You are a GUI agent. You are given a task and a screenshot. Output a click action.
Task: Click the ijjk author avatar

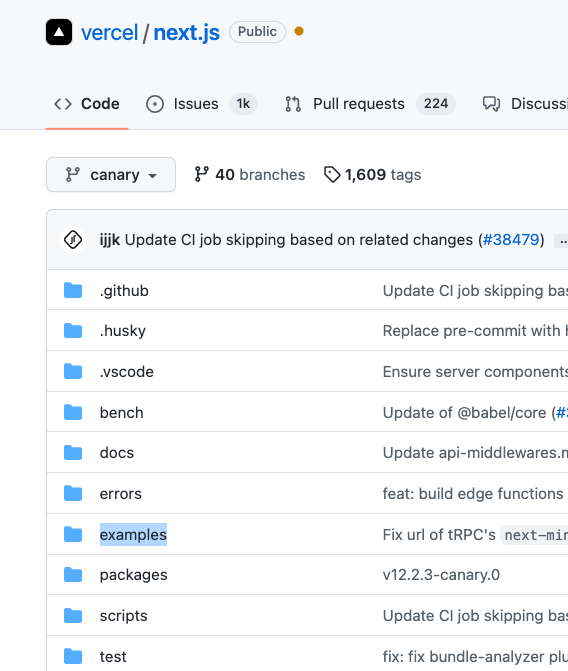[73, 240]
